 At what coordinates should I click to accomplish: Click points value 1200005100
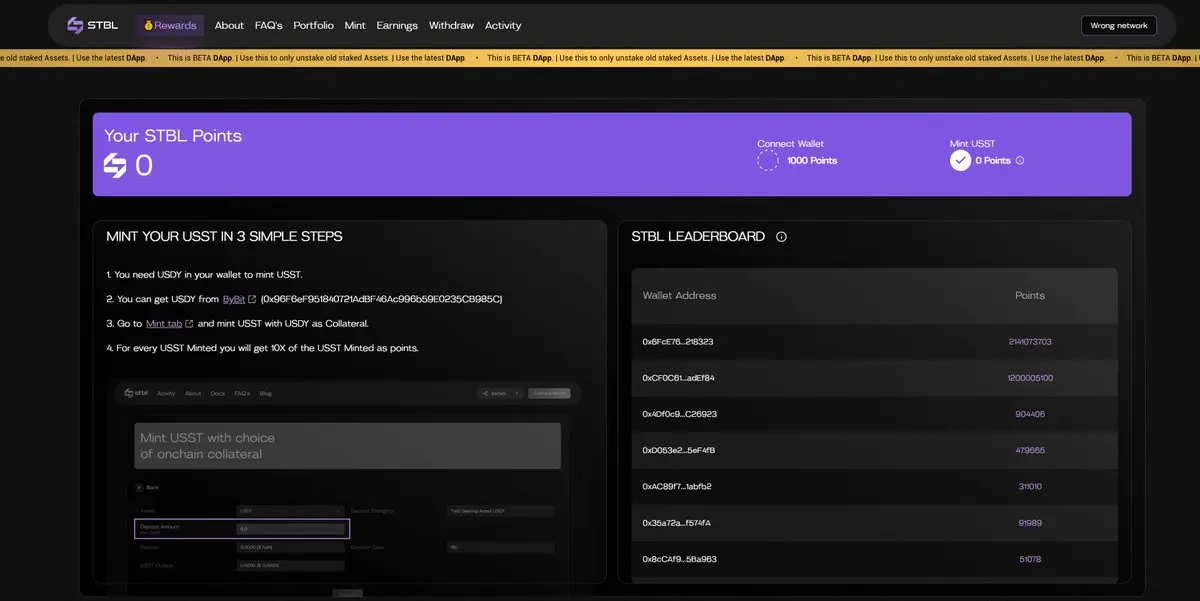click(x=1030, y=378)
